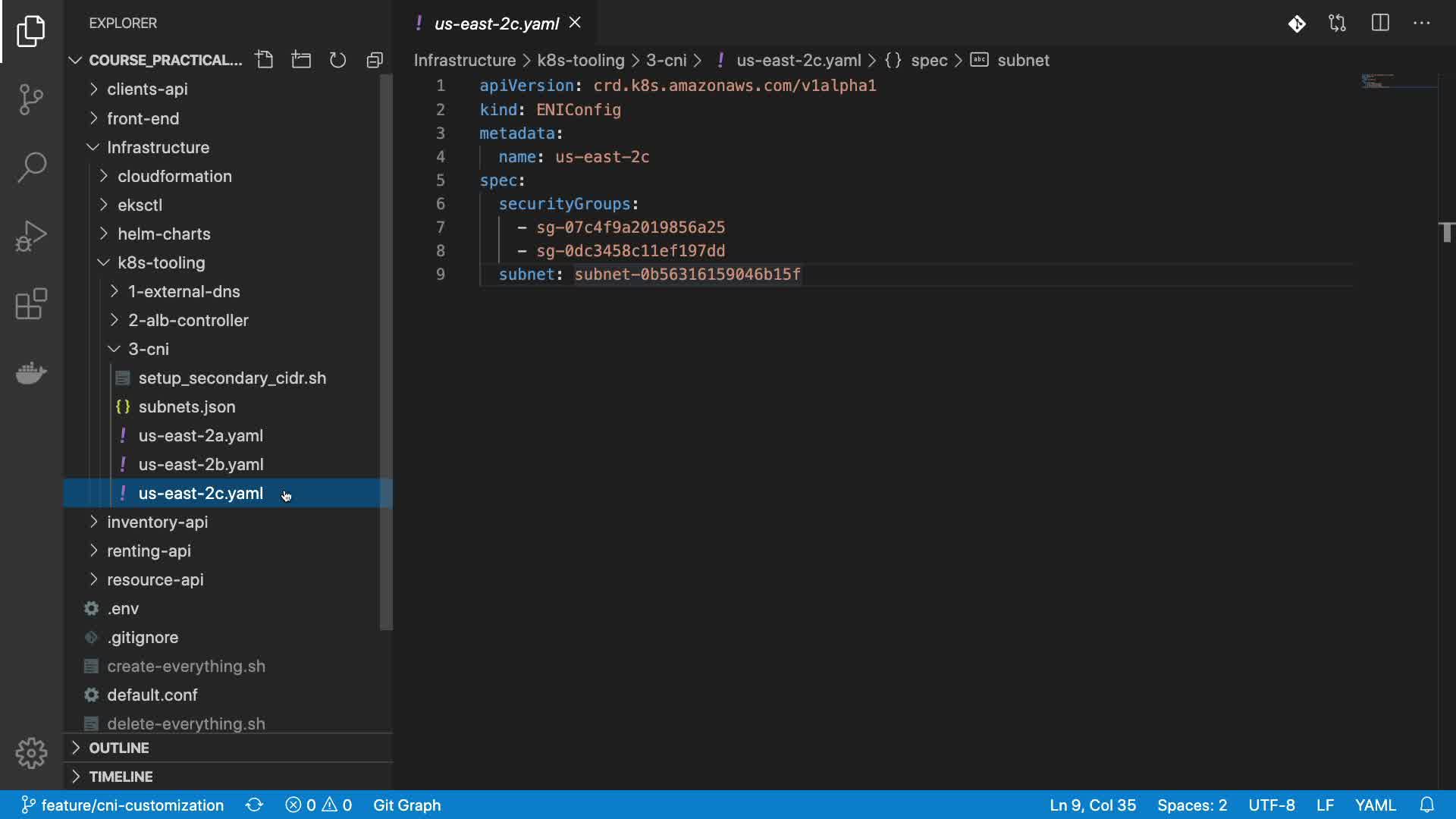Screen dimensions: 1456x819
Task: Open Run and Debug view
Action: tap(31, 236)
